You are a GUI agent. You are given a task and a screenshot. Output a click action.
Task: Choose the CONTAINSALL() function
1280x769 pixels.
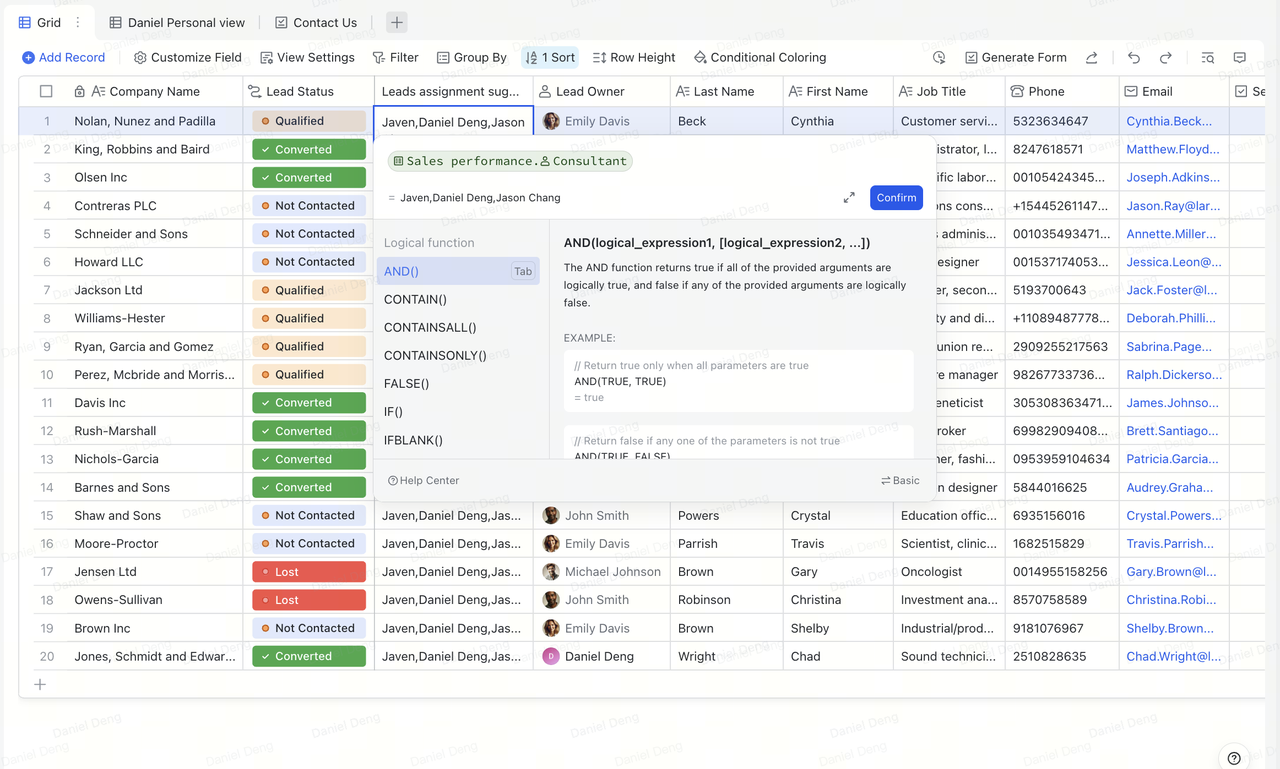click(430, 328)
